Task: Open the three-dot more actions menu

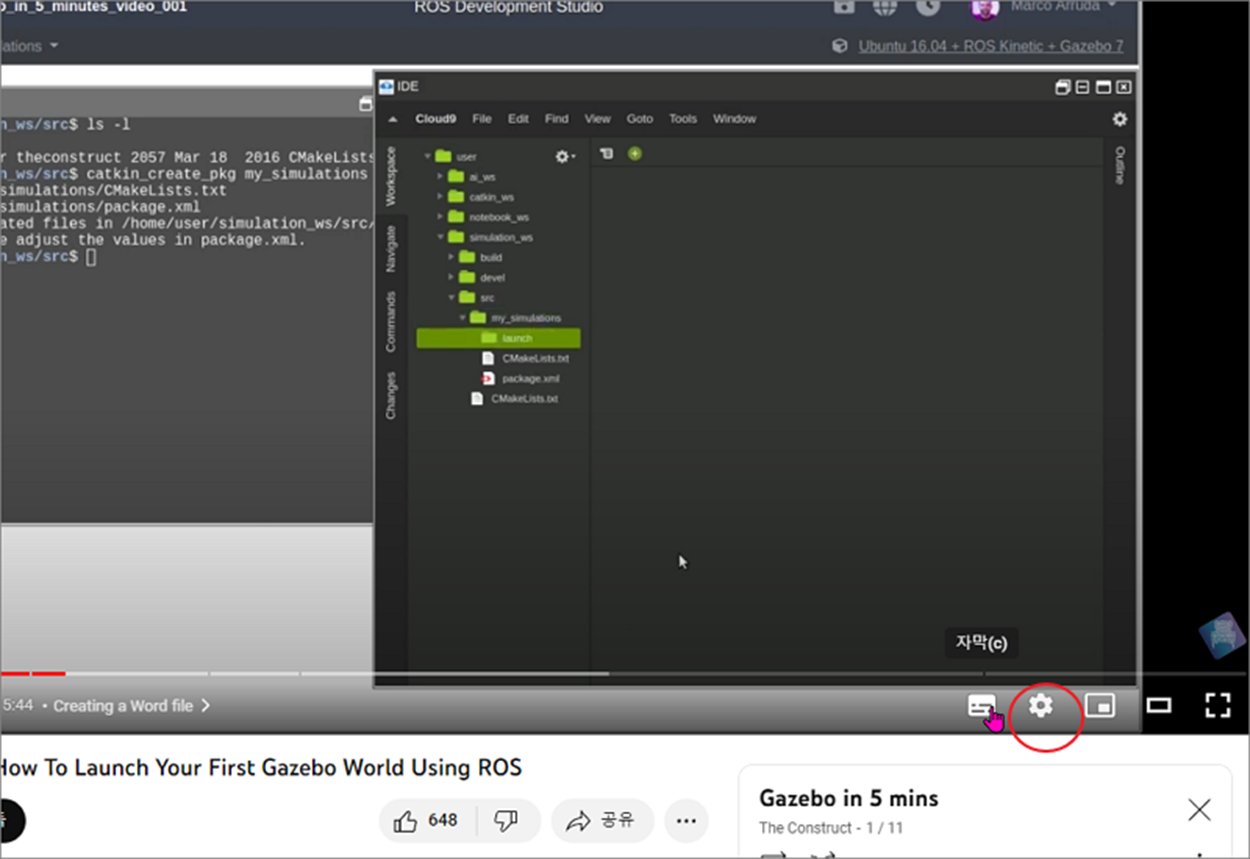Action: pyautogui.click(x=686, y=821)
